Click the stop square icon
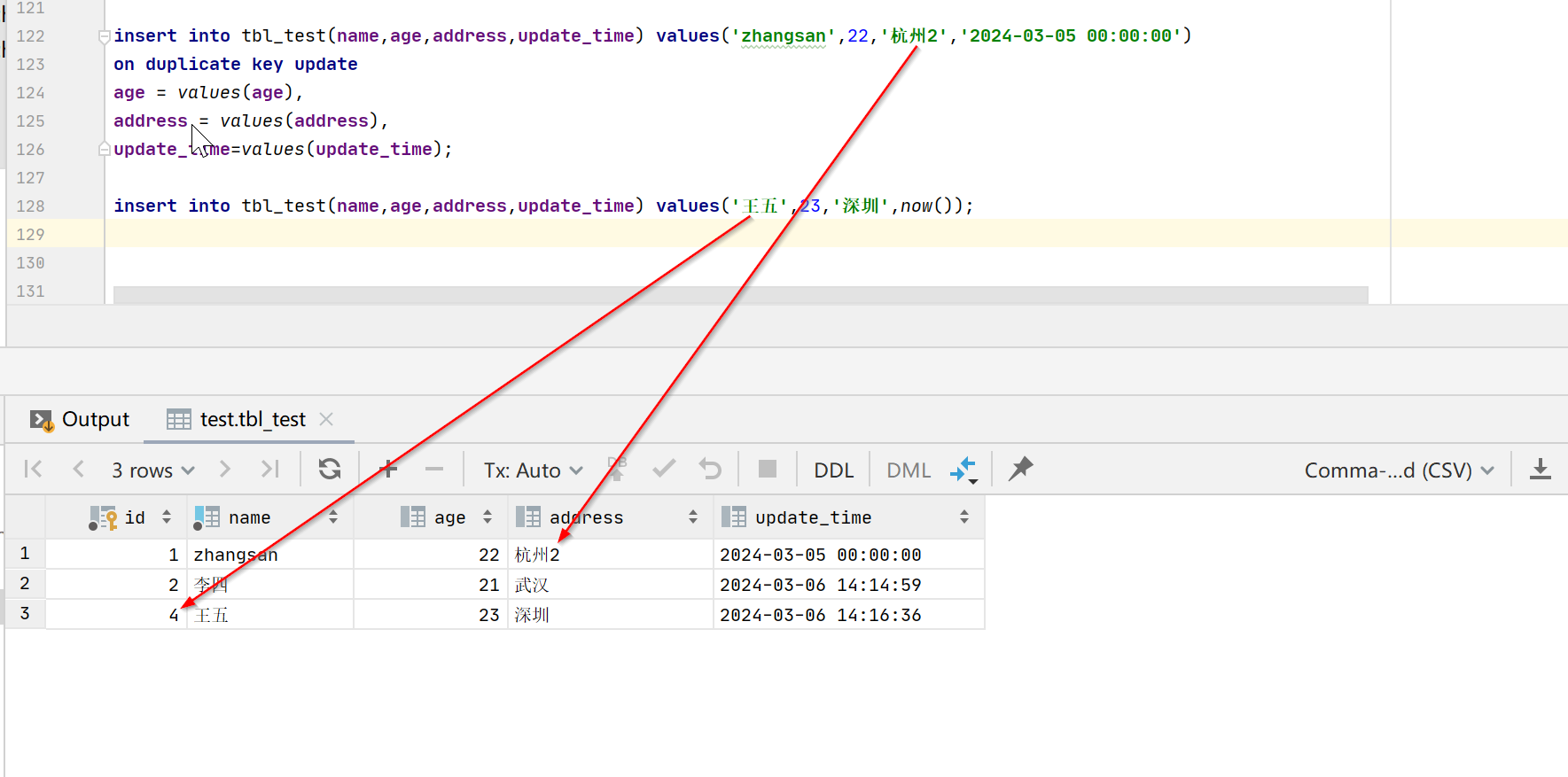Viewport: 1568px width, 777px height. [x=768, y=469]
